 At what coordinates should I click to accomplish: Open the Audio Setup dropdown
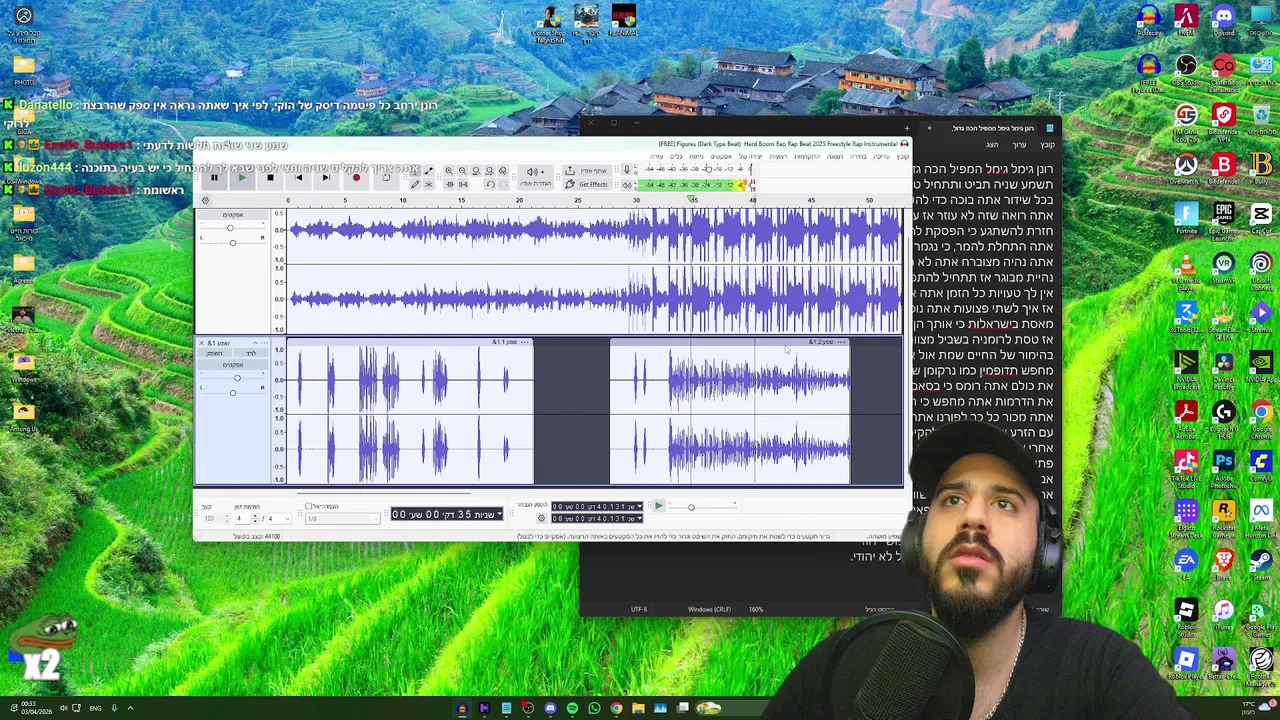(x=535, y=175)
